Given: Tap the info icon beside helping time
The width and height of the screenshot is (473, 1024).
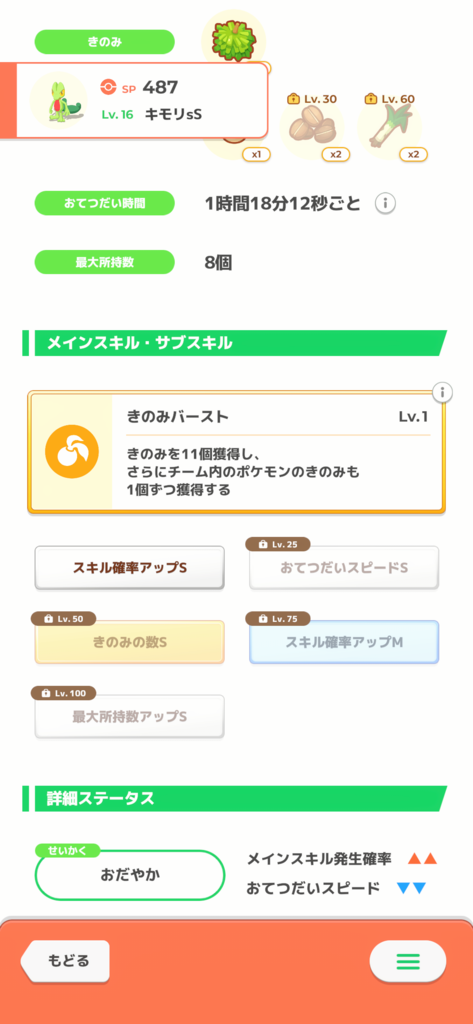Looking at the screenshot, I should point(385,204).
